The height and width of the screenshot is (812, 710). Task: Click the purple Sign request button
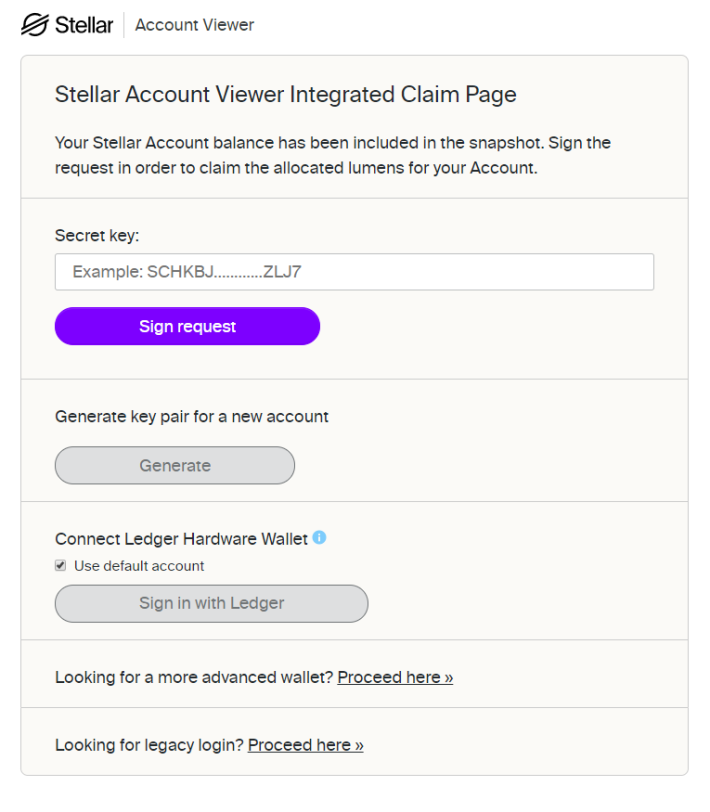coord(187,326)
